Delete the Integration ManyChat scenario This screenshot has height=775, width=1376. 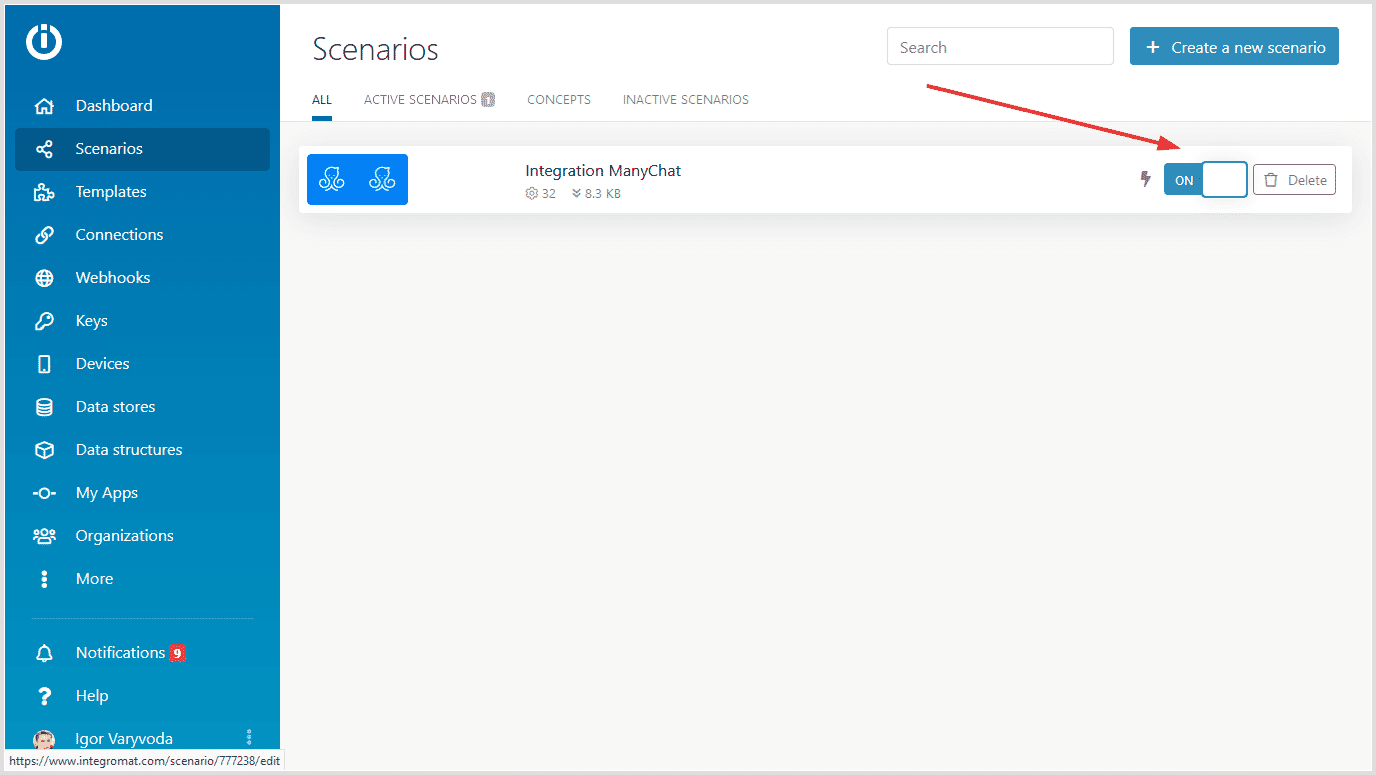coord(1294,180)
